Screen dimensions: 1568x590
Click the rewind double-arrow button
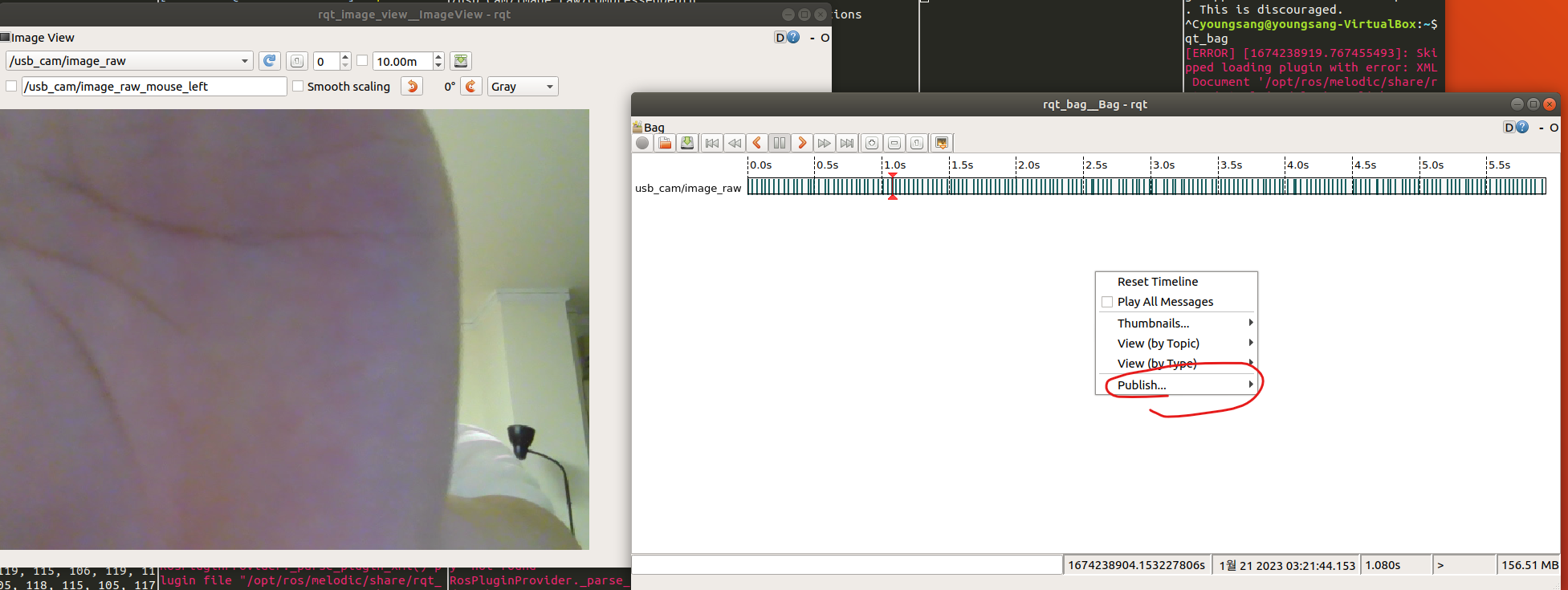tap(735, 143)
